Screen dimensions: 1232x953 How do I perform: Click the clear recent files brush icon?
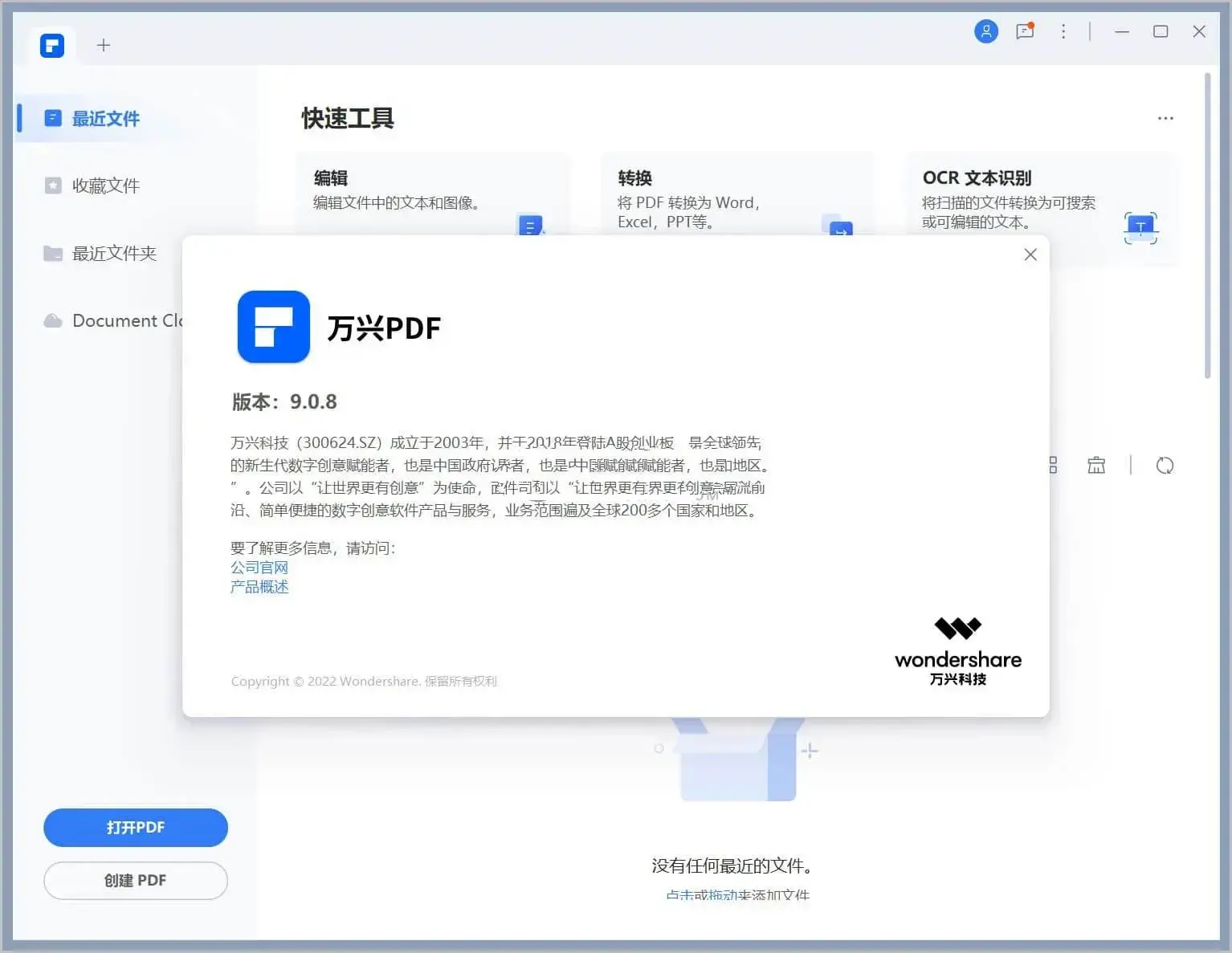1097,466
